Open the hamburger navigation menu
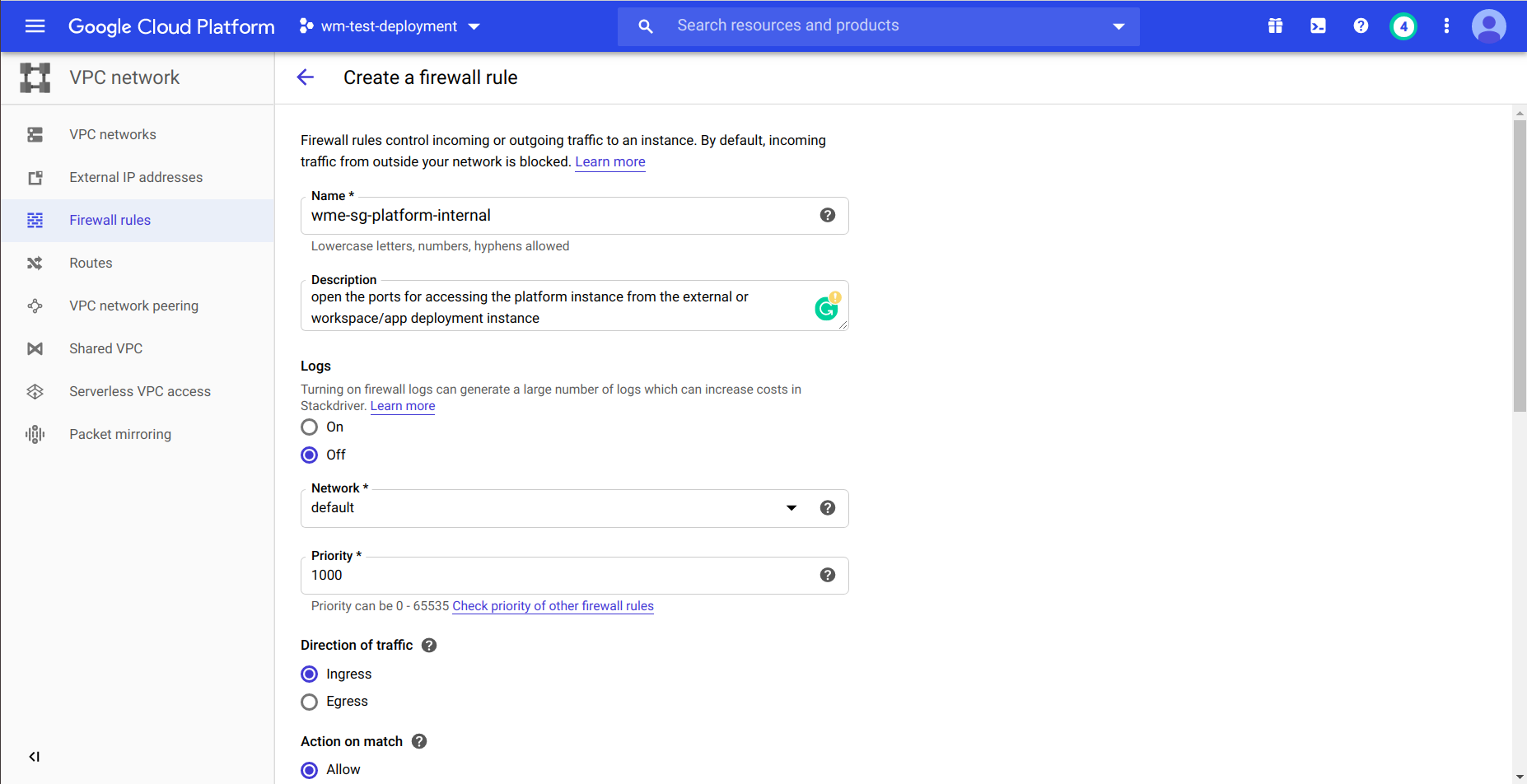This screenshot has width=1527, height=784. click(35, 26)
